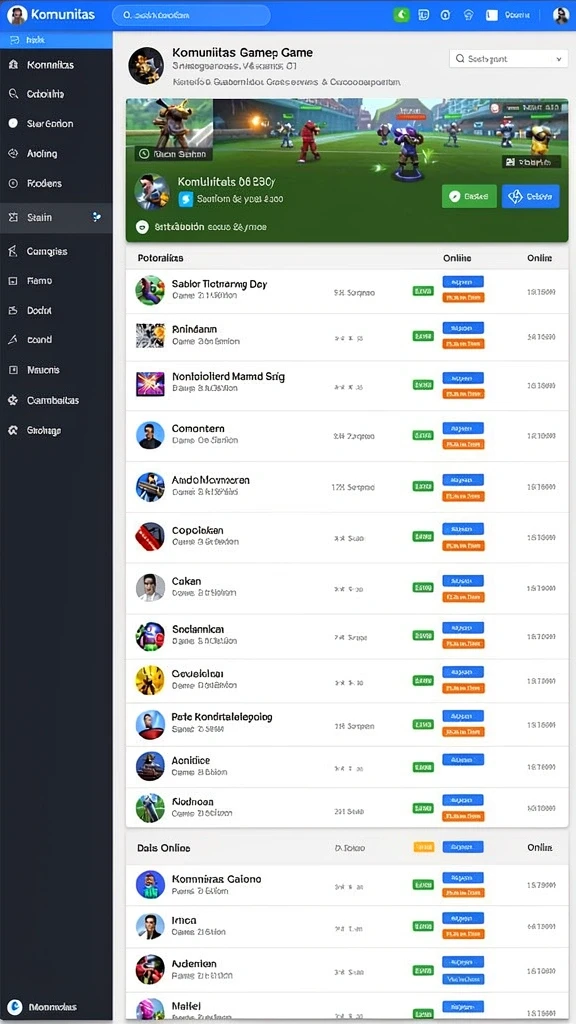Viewport: 576px width, 1024px height.
Task: Click the round icon beside Monnoias at sidebar bottom
Action: [x=14, y=1006]
